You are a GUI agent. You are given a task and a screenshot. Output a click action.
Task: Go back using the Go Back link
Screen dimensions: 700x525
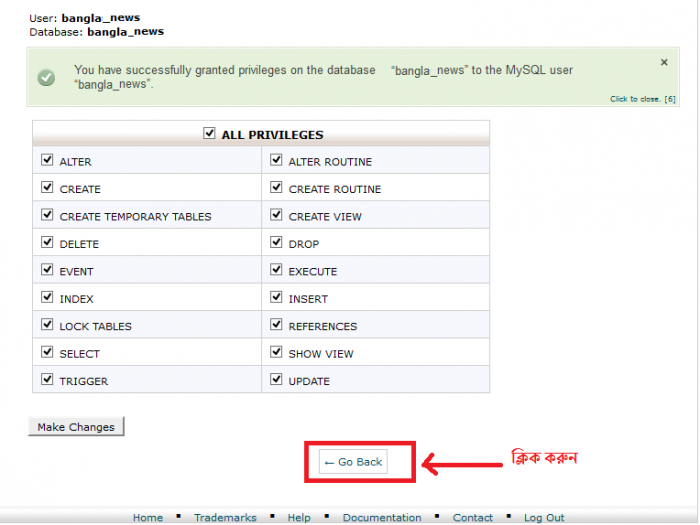coord(354,462)
